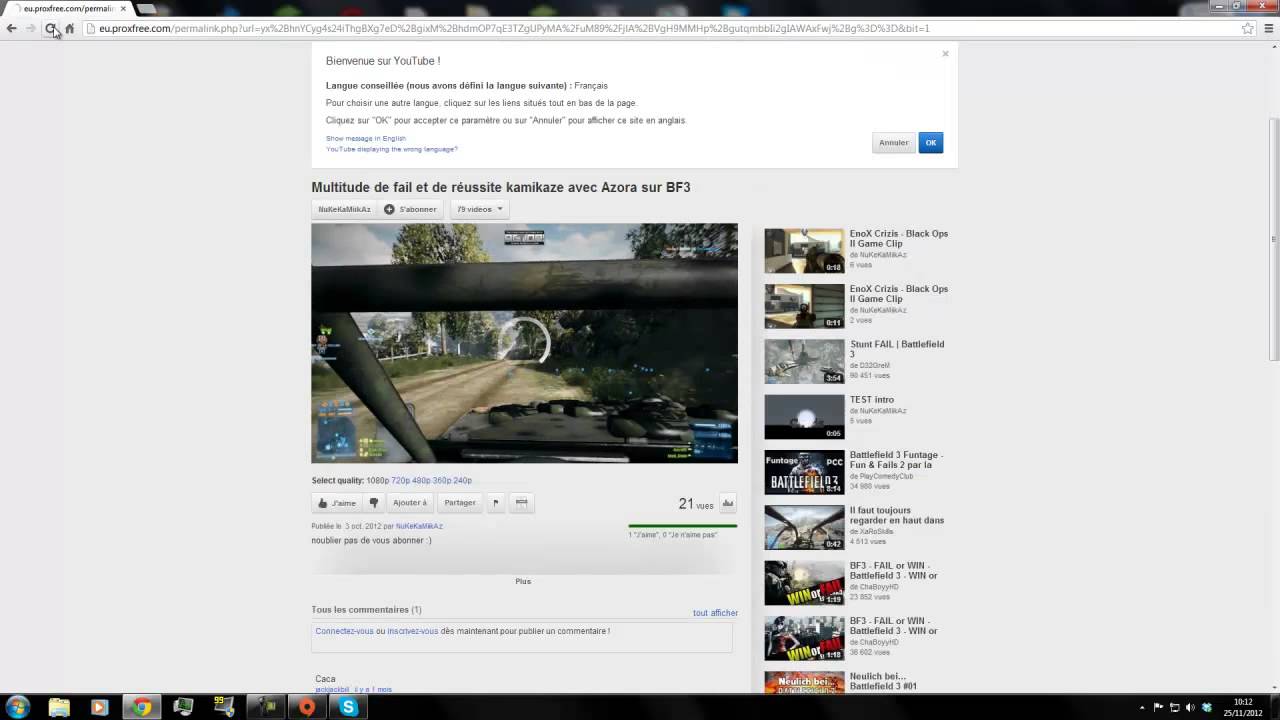Open the Action Center flag tray icon
This screenshot has height=720, width=1280.
point(1159,708)
